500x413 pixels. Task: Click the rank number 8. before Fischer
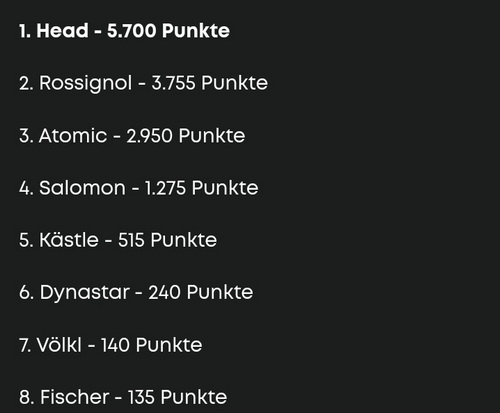click(27, 397)
